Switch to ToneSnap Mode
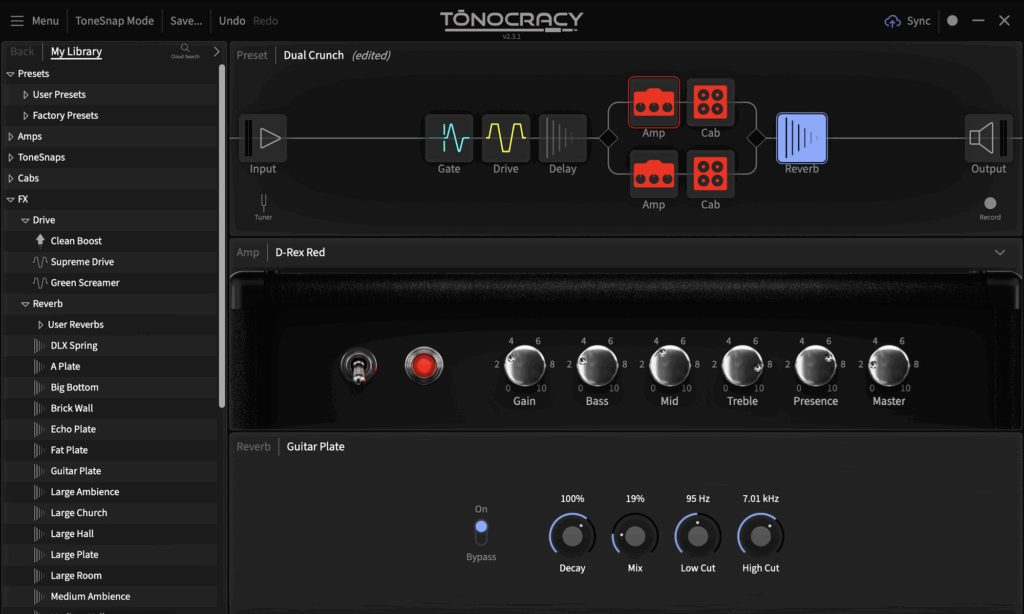This screenshot has width=1024, height=614. [x=114, y=21]
